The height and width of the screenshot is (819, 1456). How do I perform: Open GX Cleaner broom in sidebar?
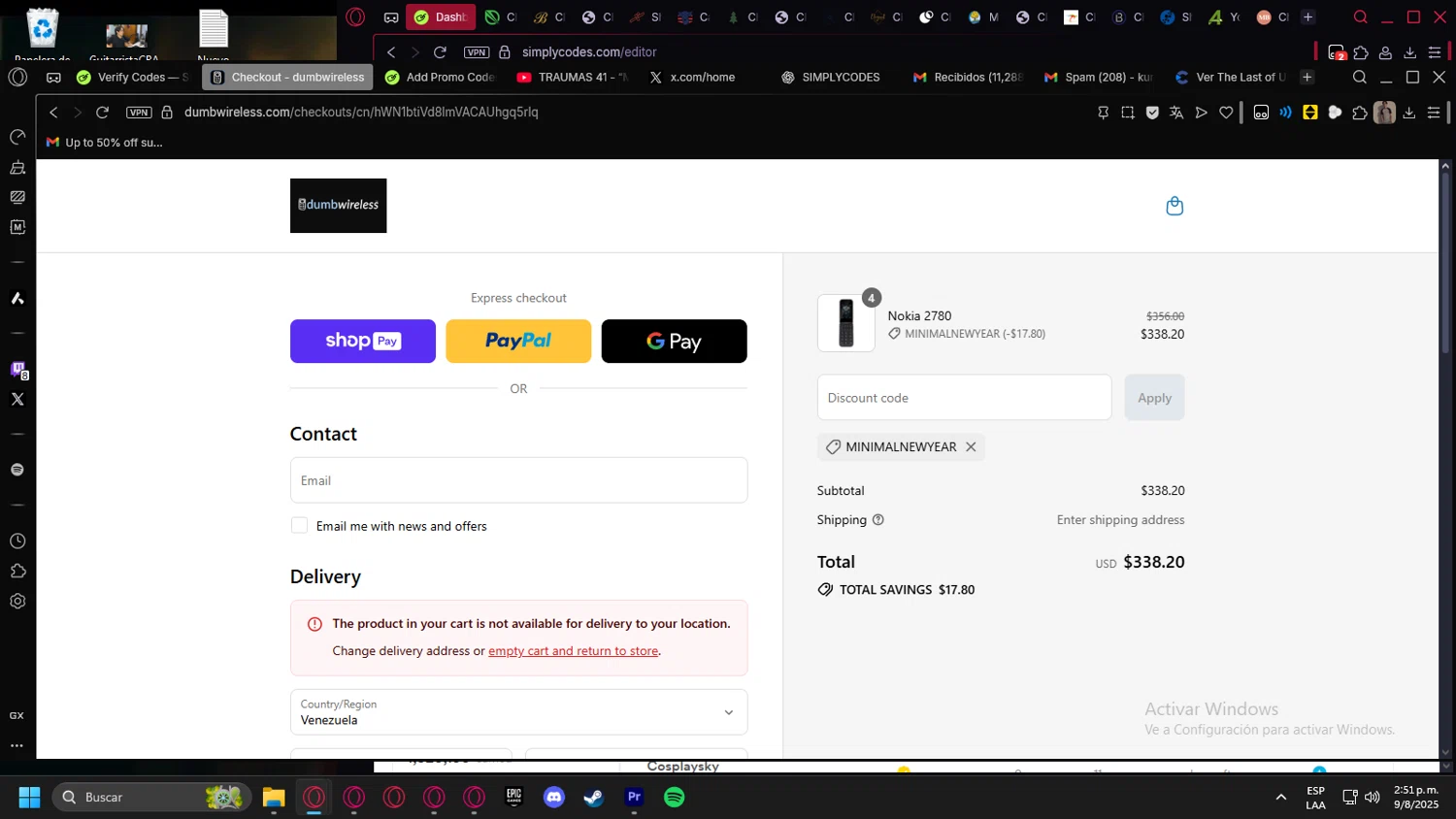[x=17, y=168]
